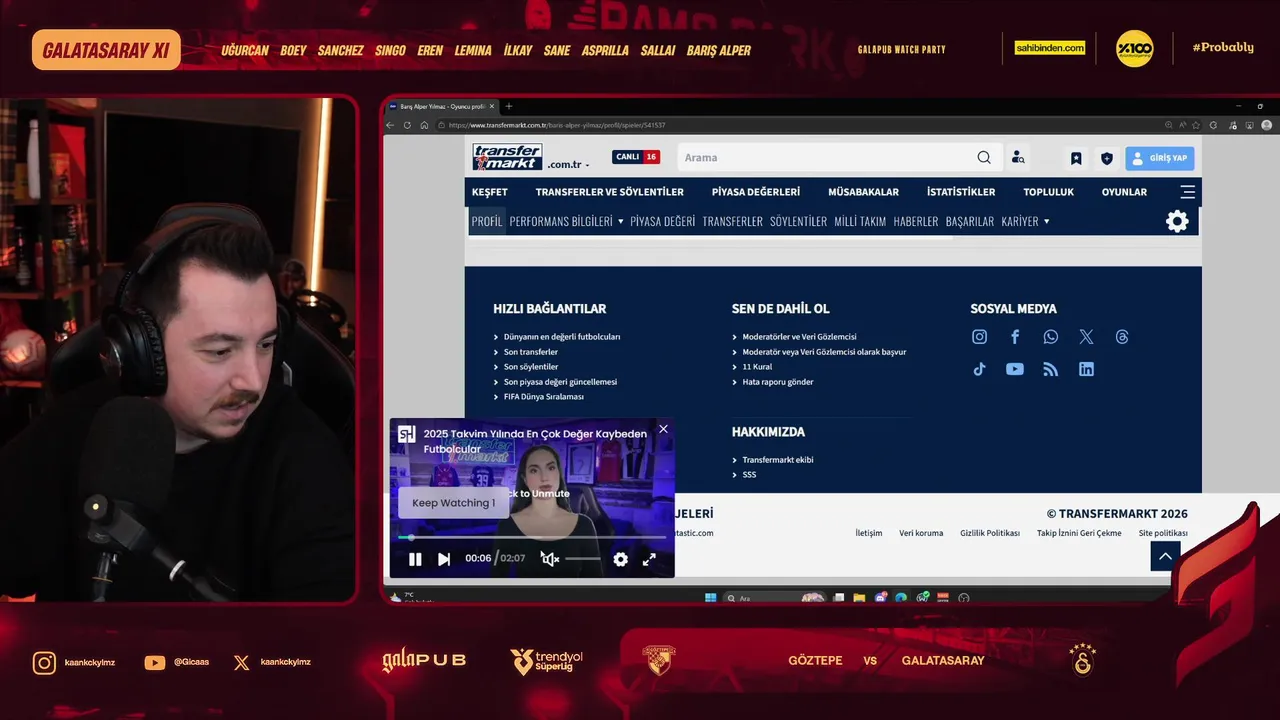Open Transferler ve Söylentiler menu

(x=609, y=192)
